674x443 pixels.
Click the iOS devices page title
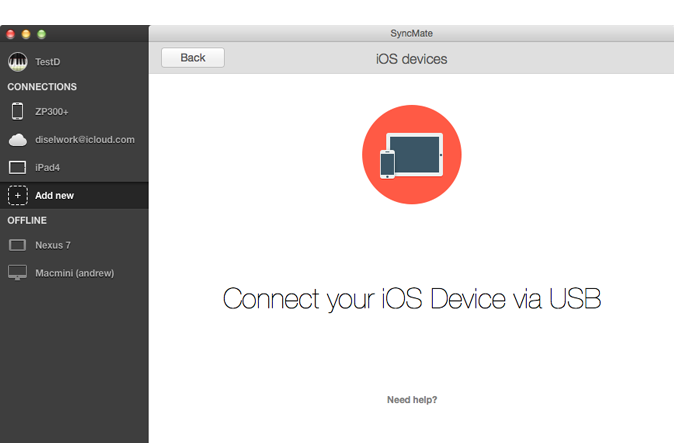pos(411,59)
